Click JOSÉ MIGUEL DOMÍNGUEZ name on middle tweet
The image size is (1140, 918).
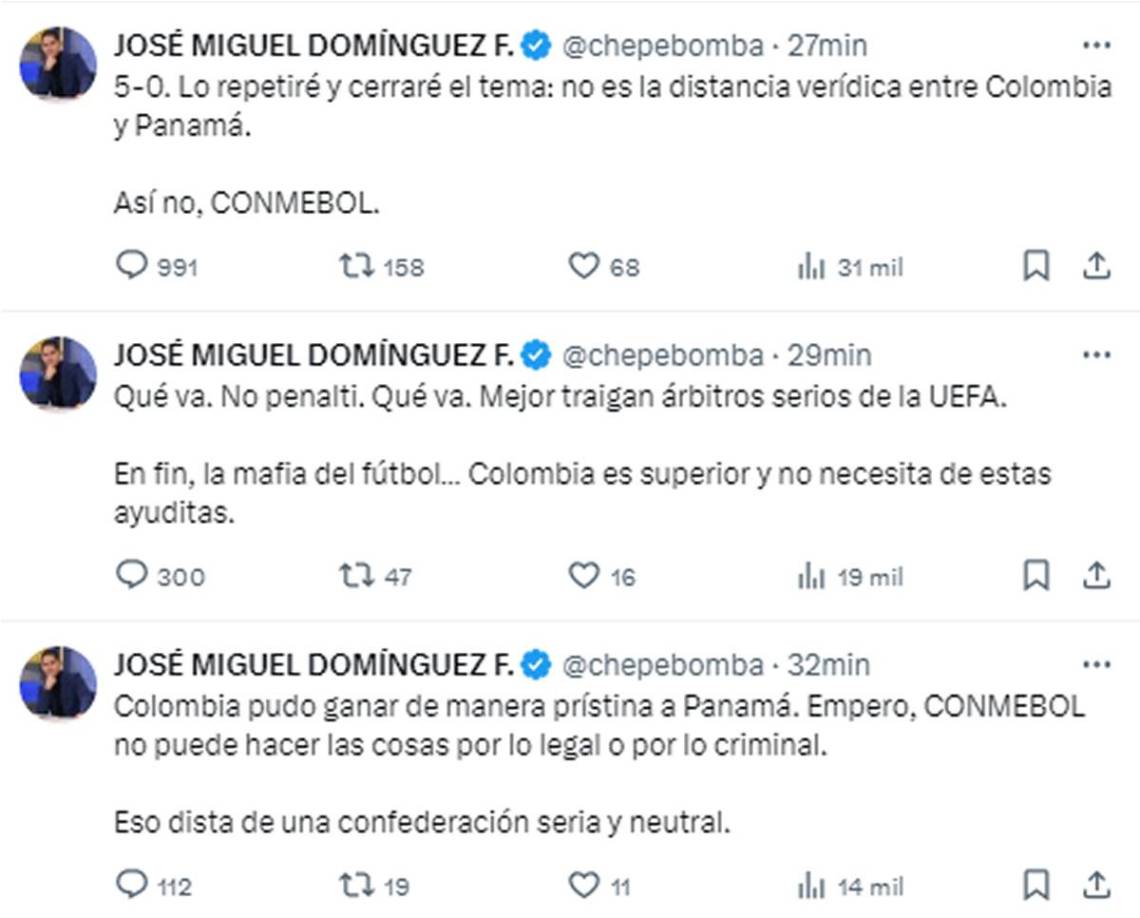[x=316, y=352]
